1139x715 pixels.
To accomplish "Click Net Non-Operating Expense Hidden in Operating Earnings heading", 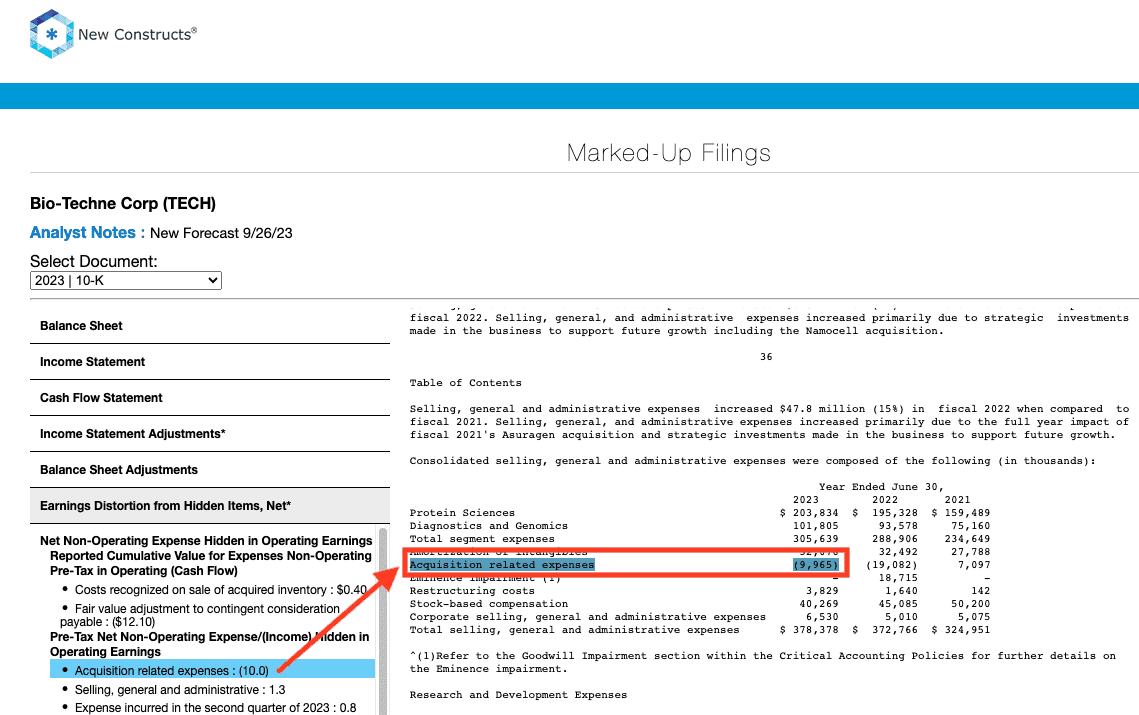I will click(x=206, y=541).
